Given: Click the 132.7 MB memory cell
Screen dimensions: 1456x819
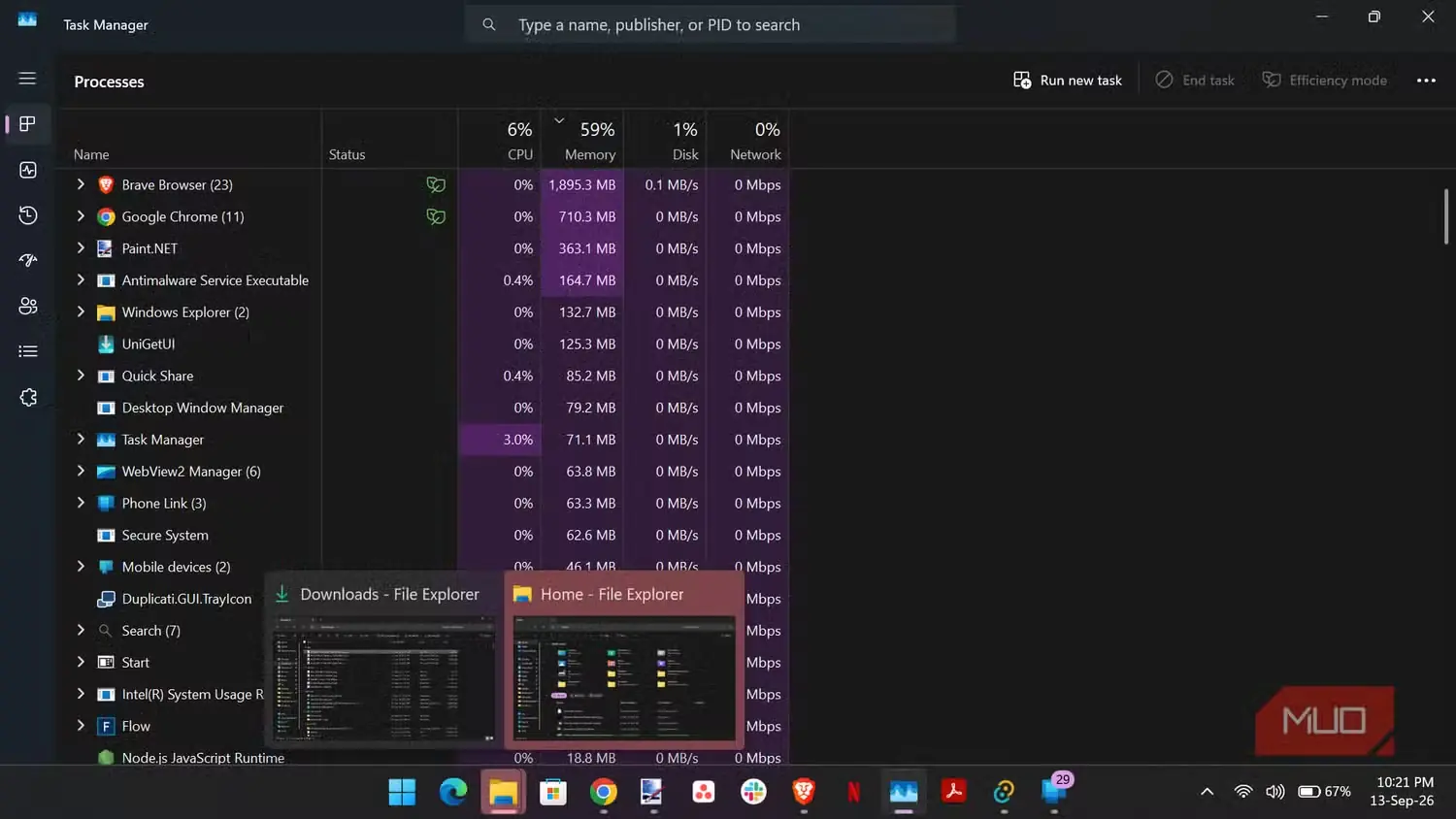Looking at the screenshot, I should click(582, 312).
